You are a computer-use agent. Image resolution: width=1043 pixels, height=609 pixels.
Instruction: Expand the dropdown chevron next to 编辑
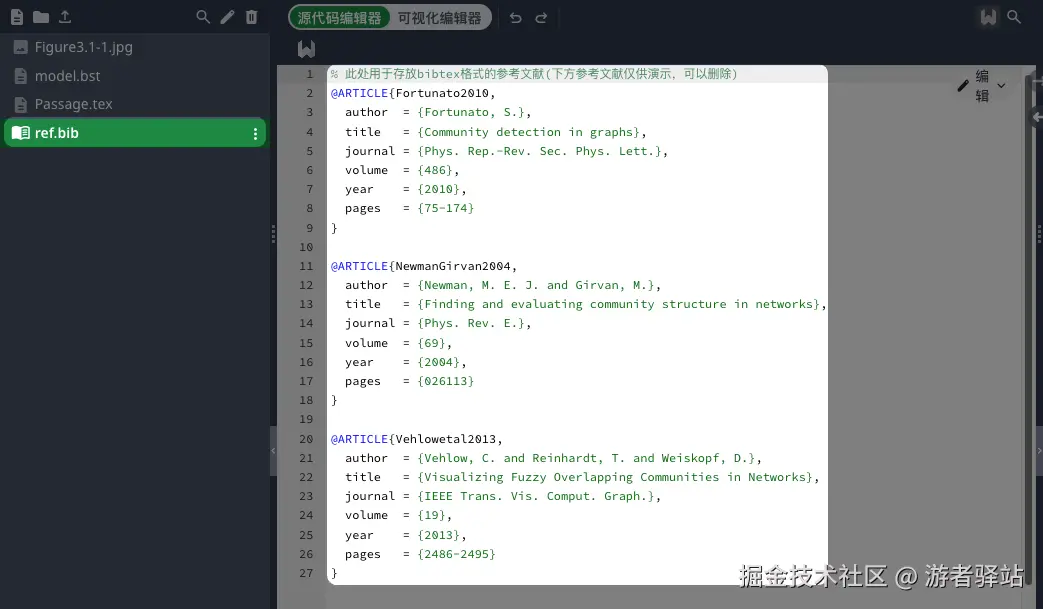(1001, 86)
